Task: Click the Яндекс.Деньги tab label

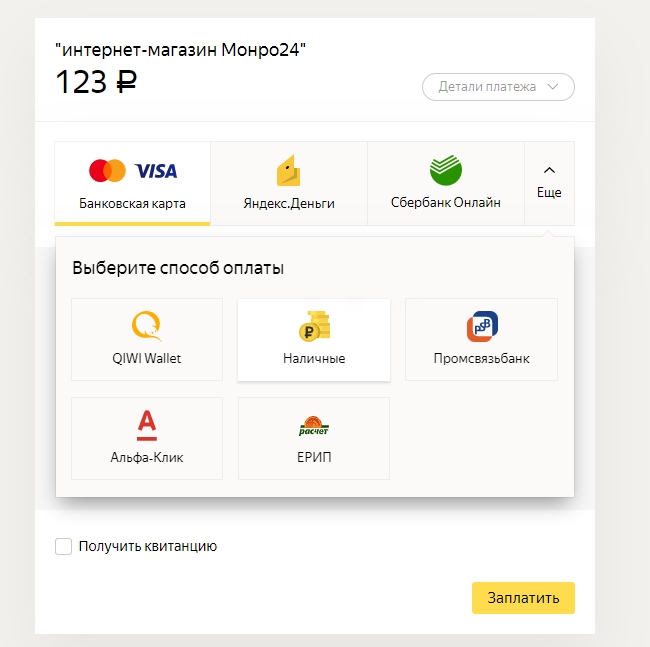Action: (x=289, y=203)
